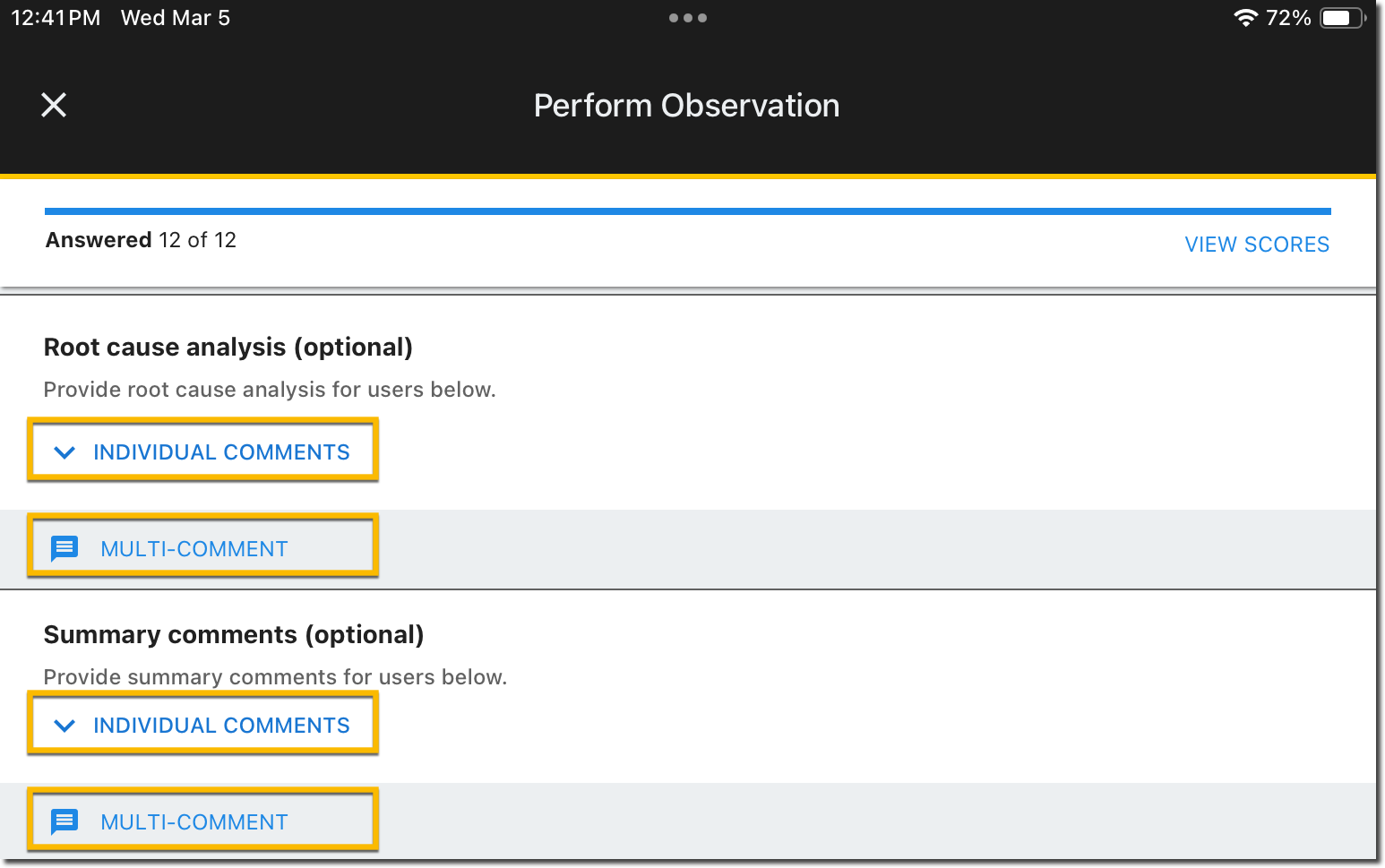Viewport: 1385px width, 868px height.
Task: Click the Root cause analysis Multi-Comment speech icon
Action: click(65, 548)
